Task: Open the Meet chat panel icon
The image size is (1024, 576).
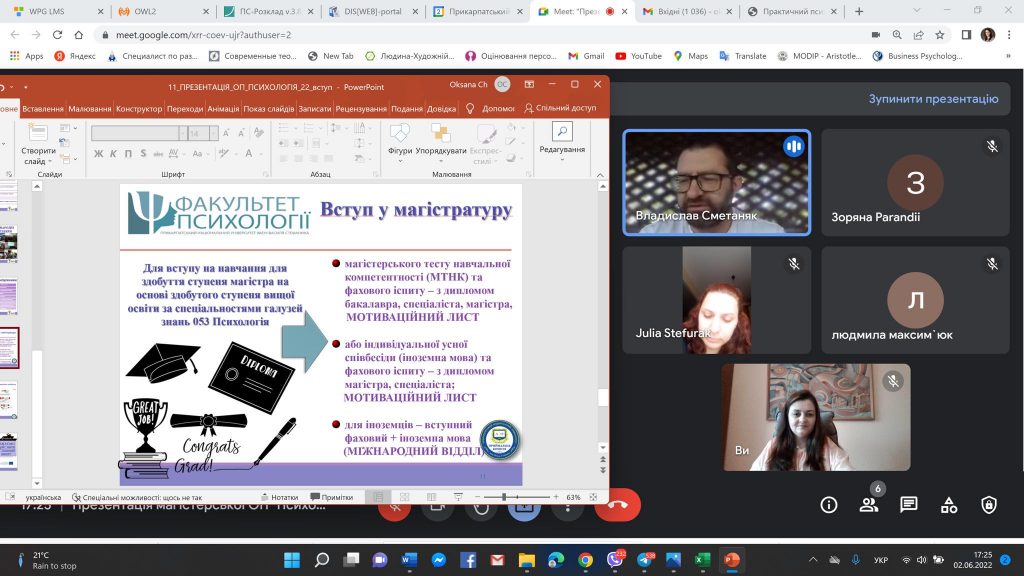Action: pos(908,505)
